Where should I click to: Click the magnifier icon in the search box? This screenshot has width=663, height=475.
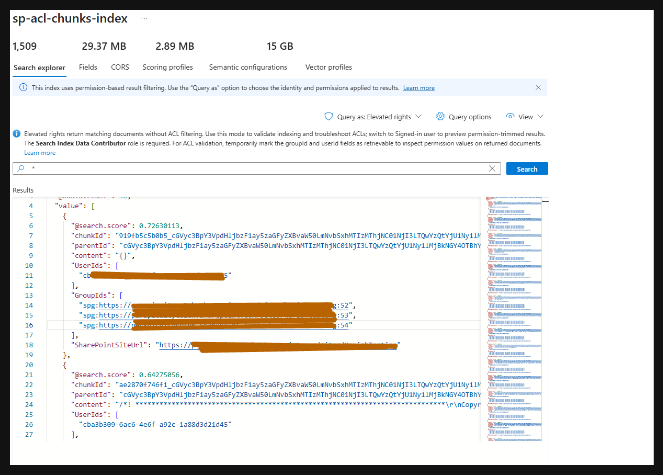coord(20,168)
